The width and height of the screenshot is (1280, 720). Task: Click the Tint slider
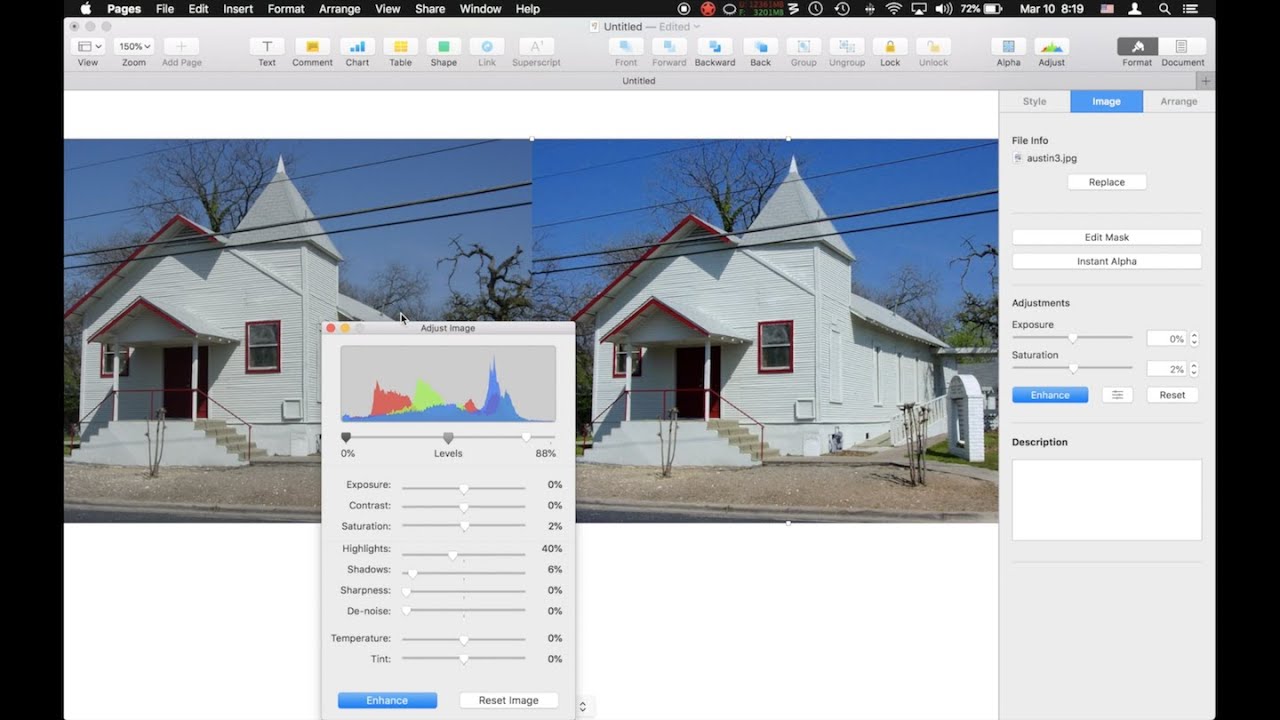(x=464, y=659)
